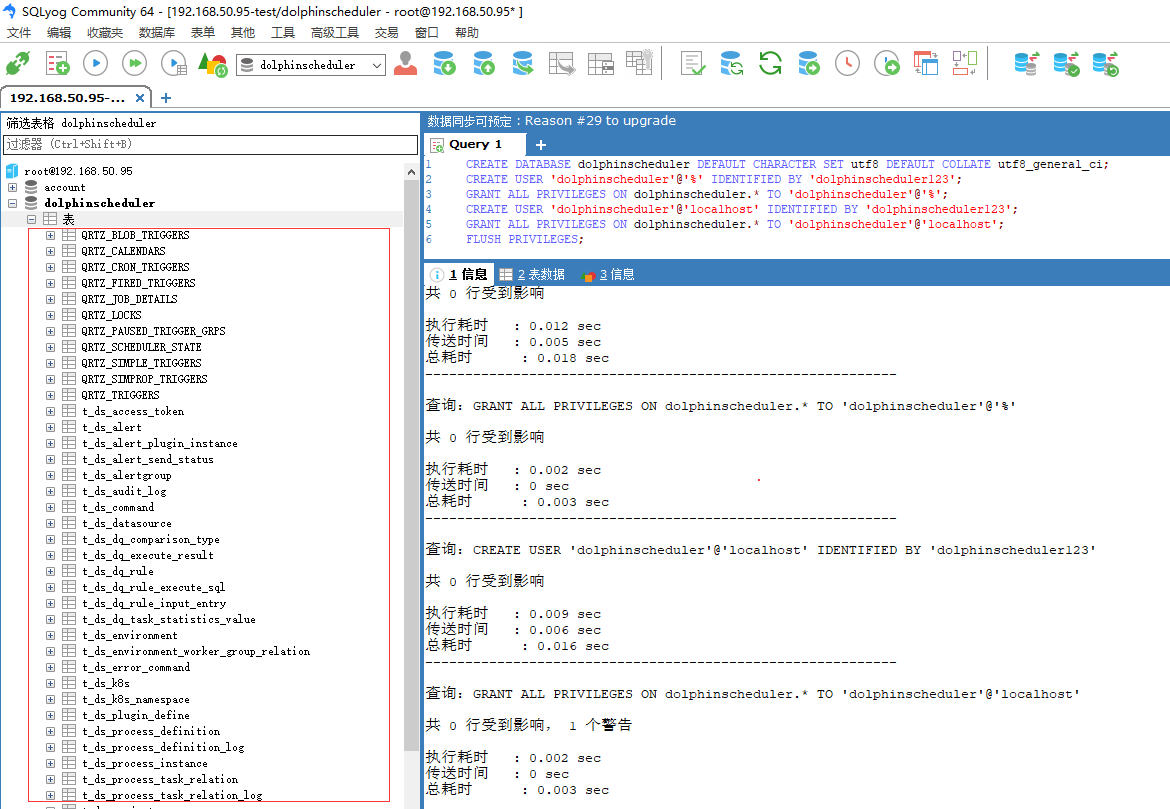This screenshot has height=809, width=1170.
Task: Click the database sync with checkmark icon
Action: pos(1066,63)
